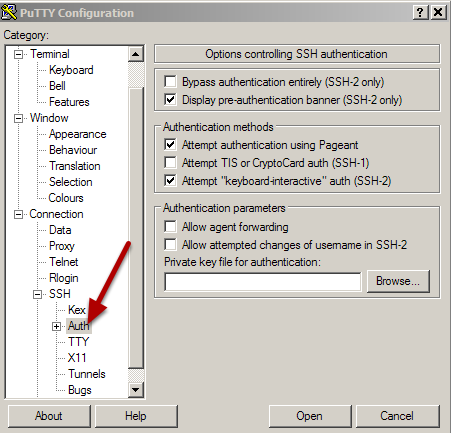The image size is (451, 433).
Task: Check Attempt TIS or CryptoCard auth
Action: [170, 162]
